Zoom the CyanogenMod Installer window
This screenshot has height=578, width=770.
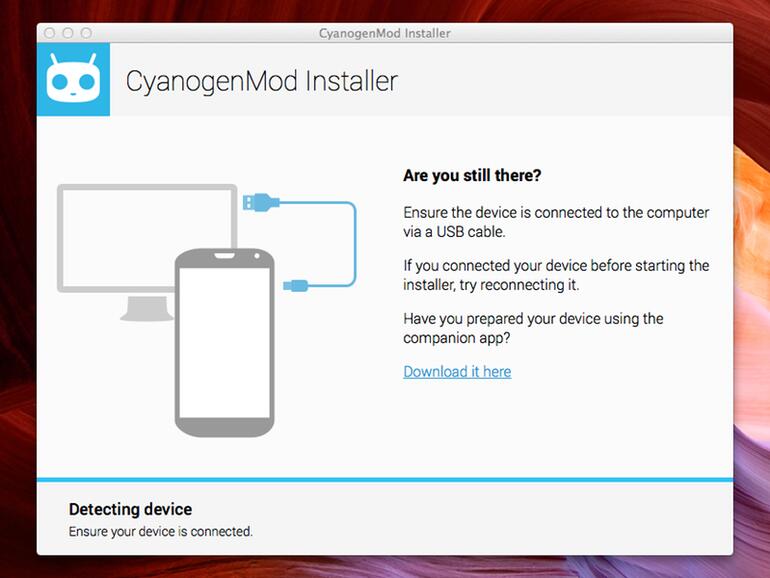(86, 33)
